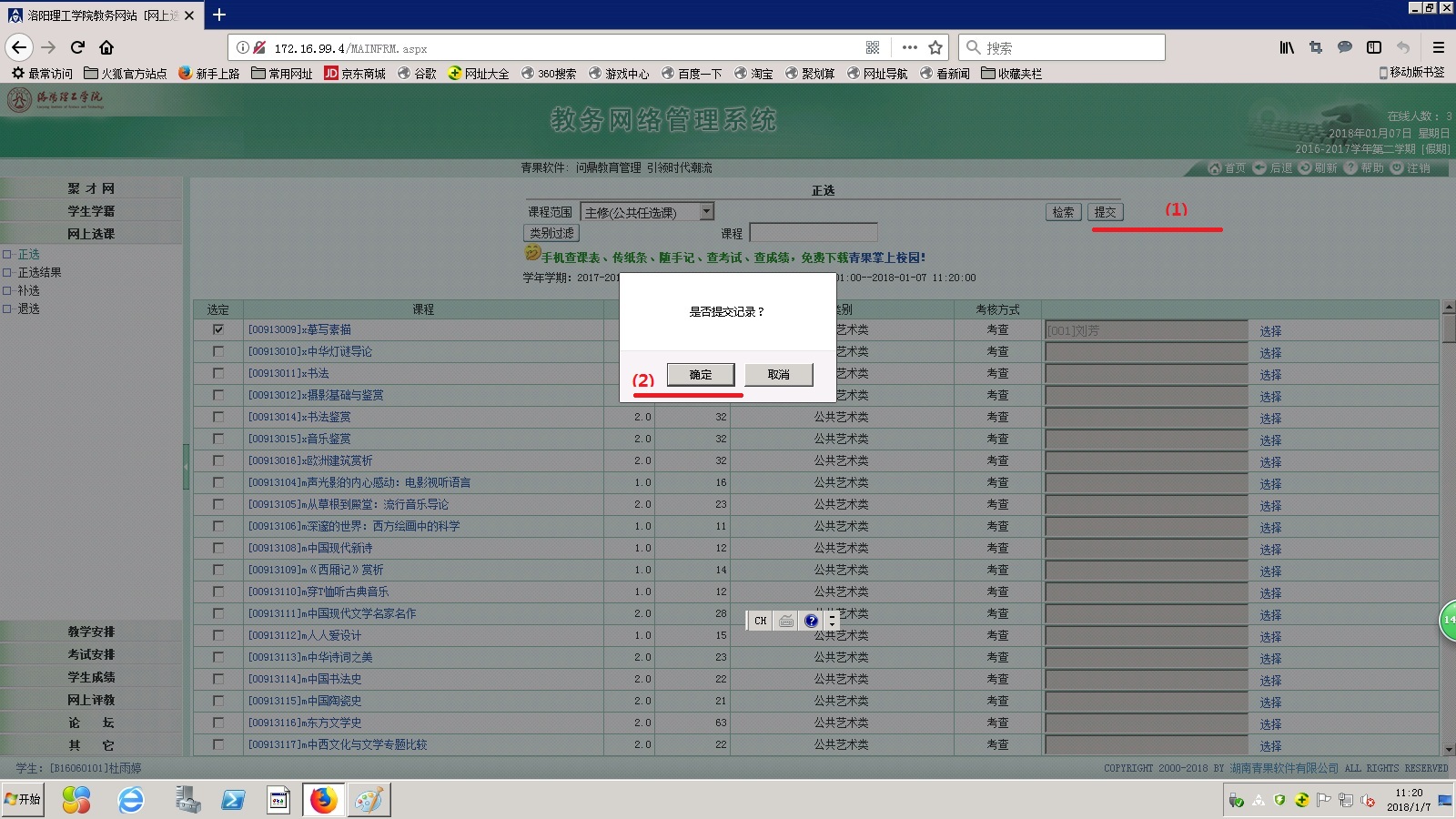Screen dimensions: 1456x819
Task: Open the page actions ellipsis in address bar
Action: pos(909,47)
